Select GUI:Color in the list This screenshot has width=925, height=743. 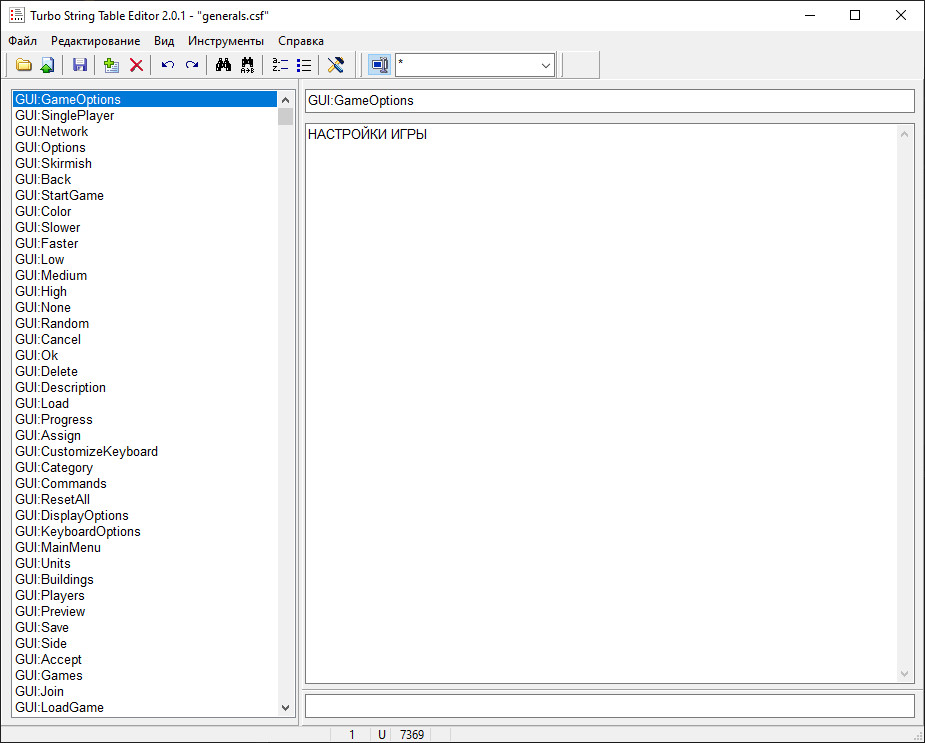(145, 211)
